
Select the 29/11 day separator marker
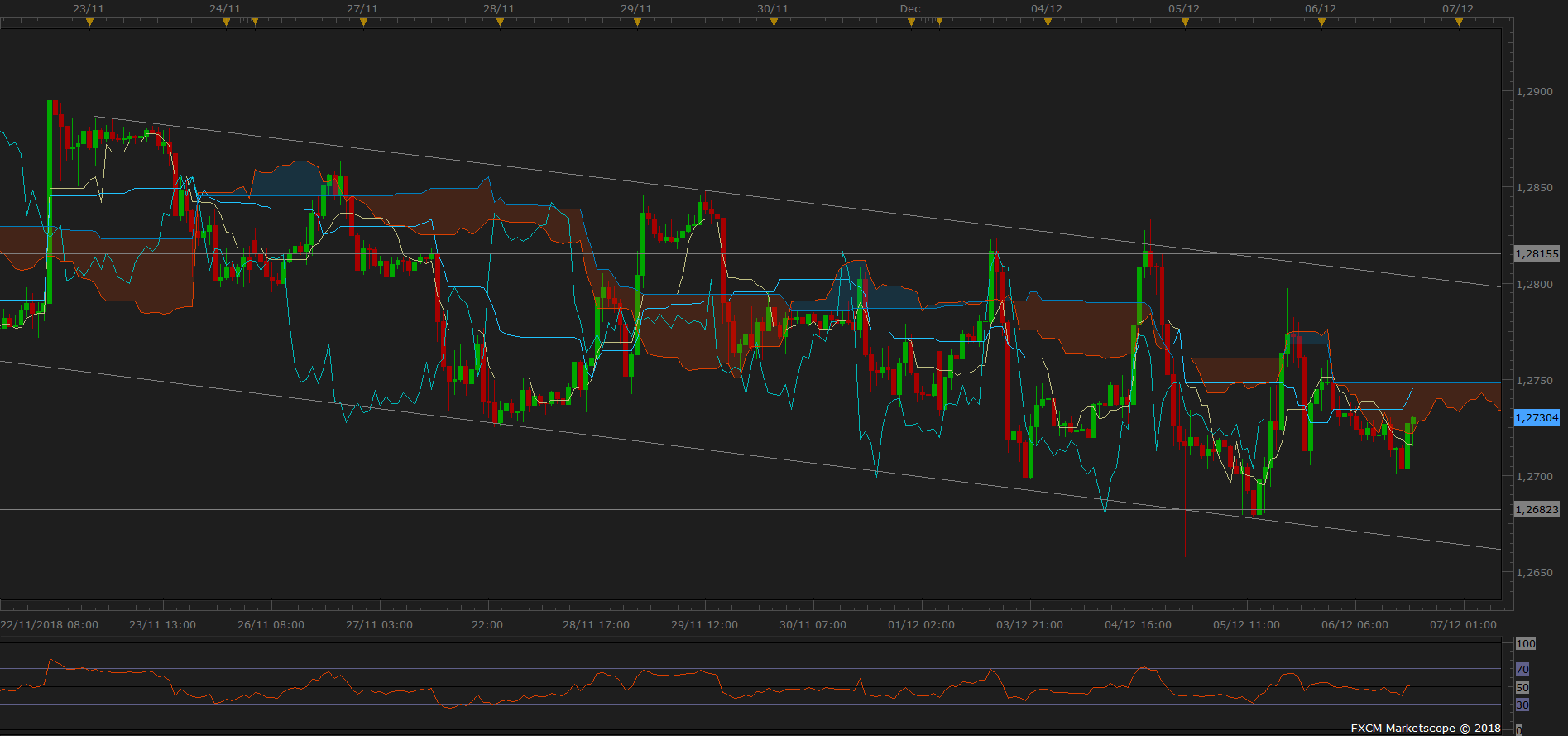click(x=637, y=23)
